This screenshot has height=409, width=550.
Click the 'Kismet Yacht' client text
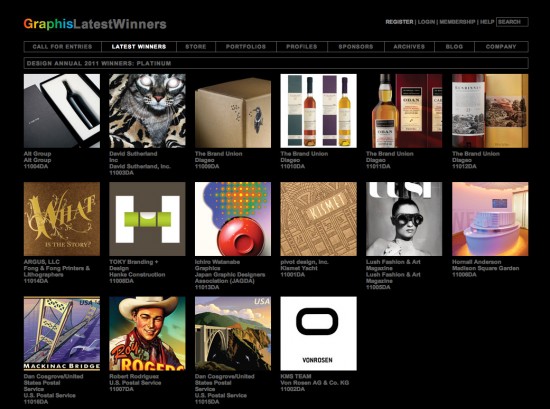click(x=299, y=268)
